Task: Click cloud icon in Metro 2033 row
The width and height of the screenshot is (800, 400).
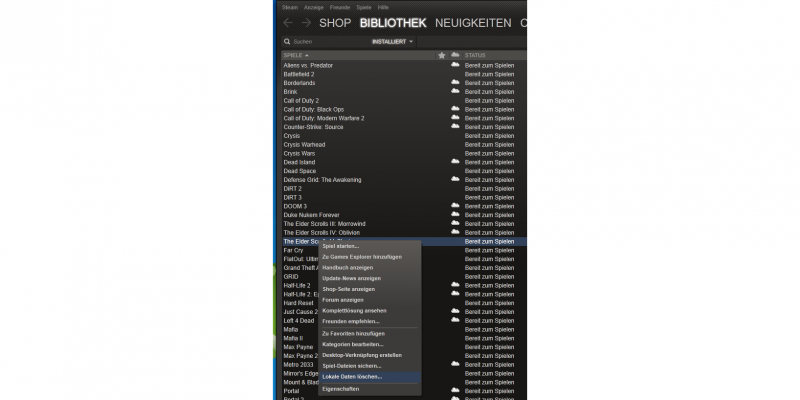Action: [x=455, y=364]
